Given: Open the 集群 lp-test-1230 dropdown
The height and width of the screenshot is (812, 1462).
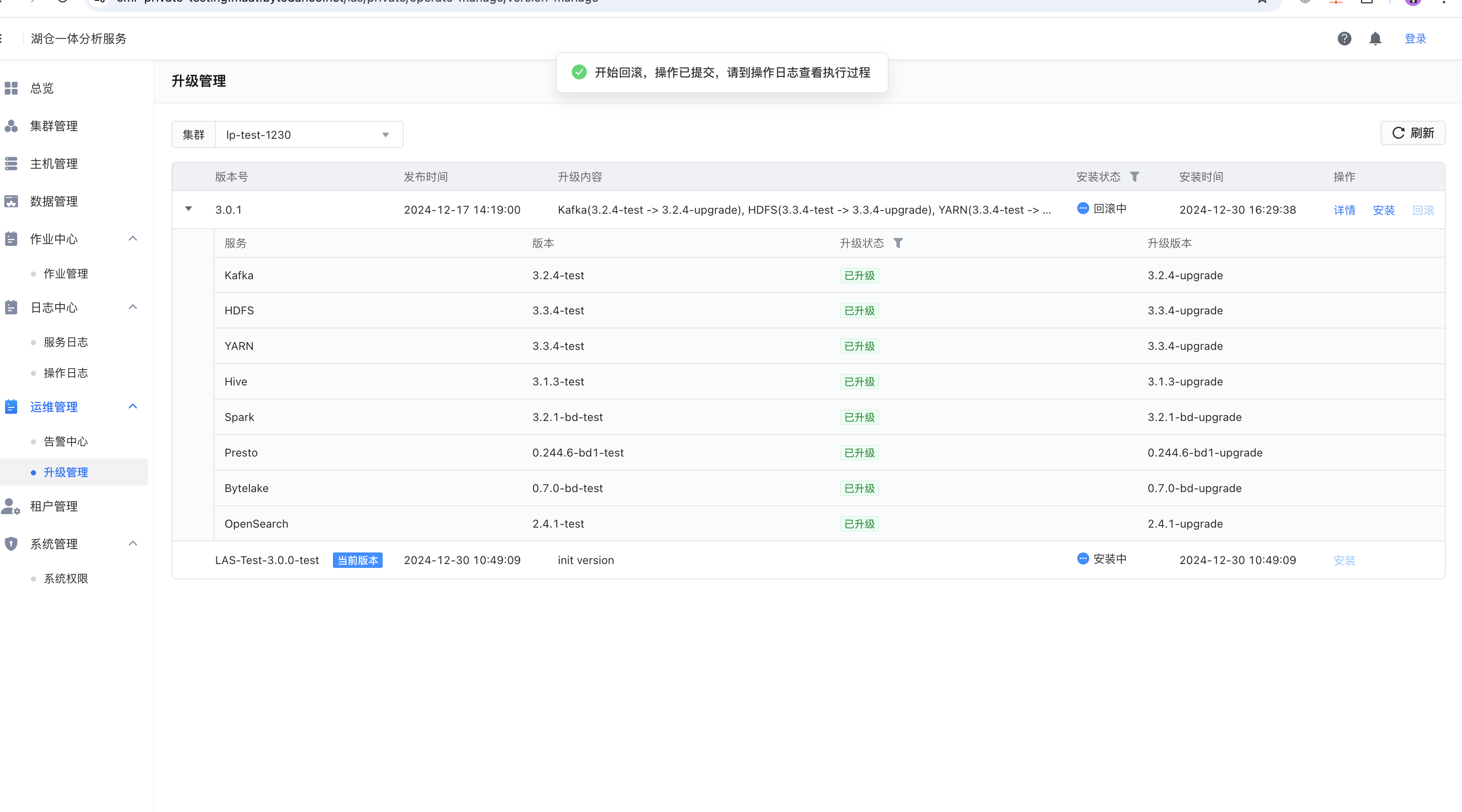Looking at the screenshot, I should [309, 134].
